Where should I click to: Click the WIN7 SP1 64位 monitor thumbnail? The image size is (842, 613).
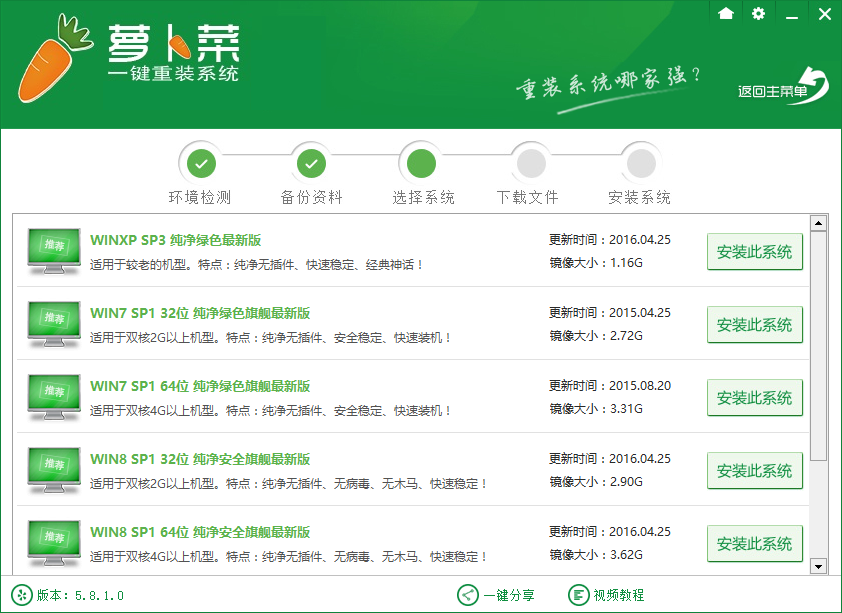(54, 398)
